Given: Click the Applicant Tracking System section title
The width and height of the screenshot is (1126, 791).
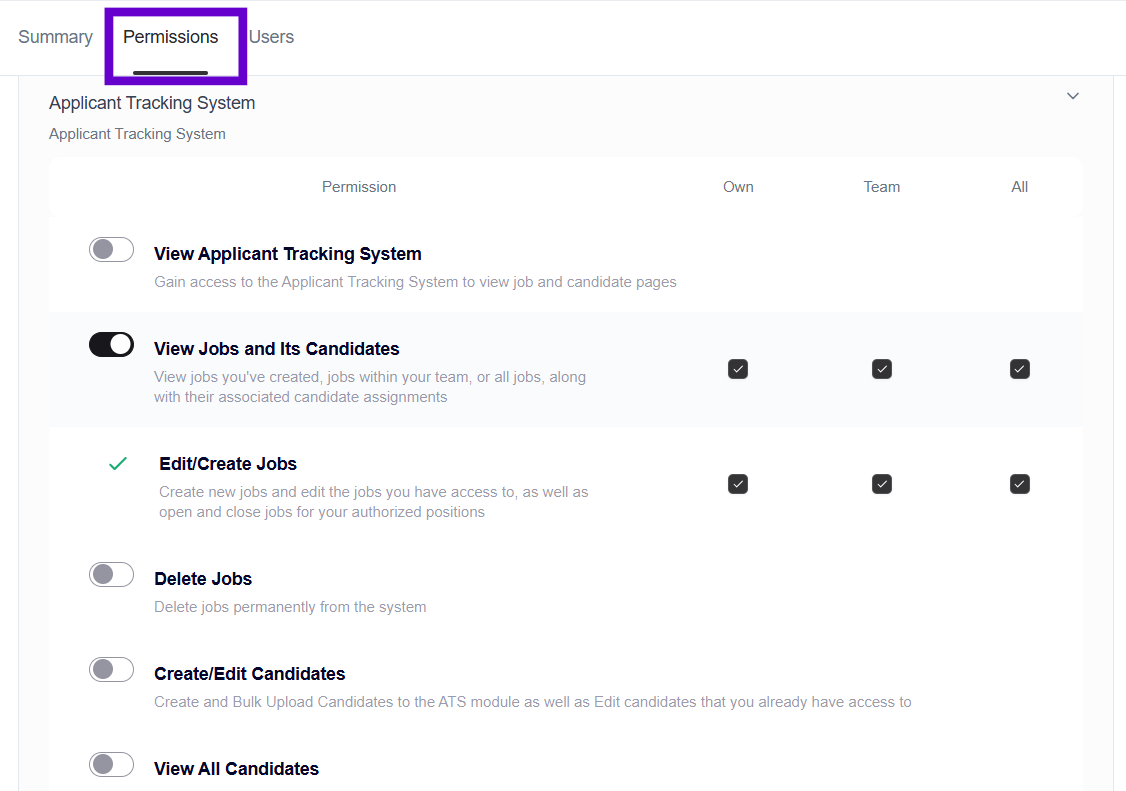Looking at the screenshot, I should [152, 103].
